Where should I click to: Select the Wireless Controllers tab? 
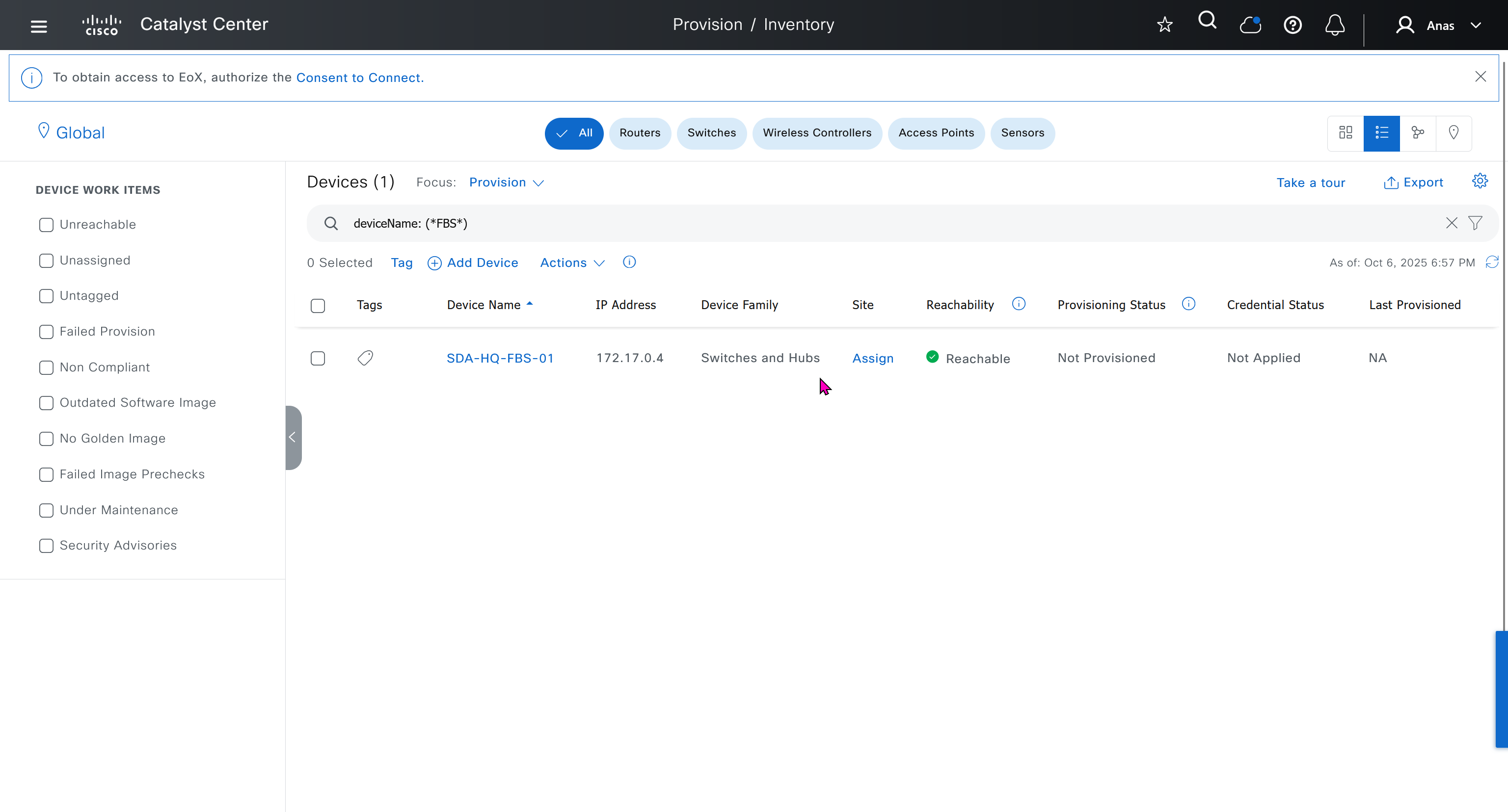pyautogui.click(x=816, y=133)
